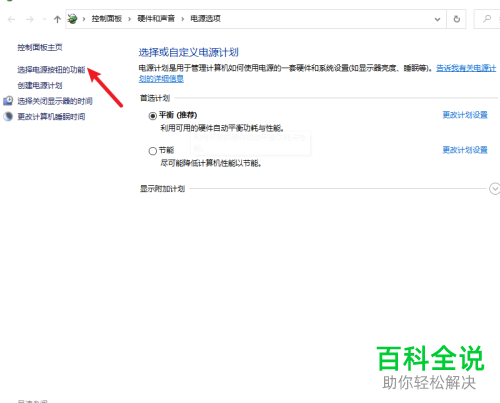Screen dimensions: 500x403
Task: Click 电源选项 breadcrumb
Action: click(205, 19)
